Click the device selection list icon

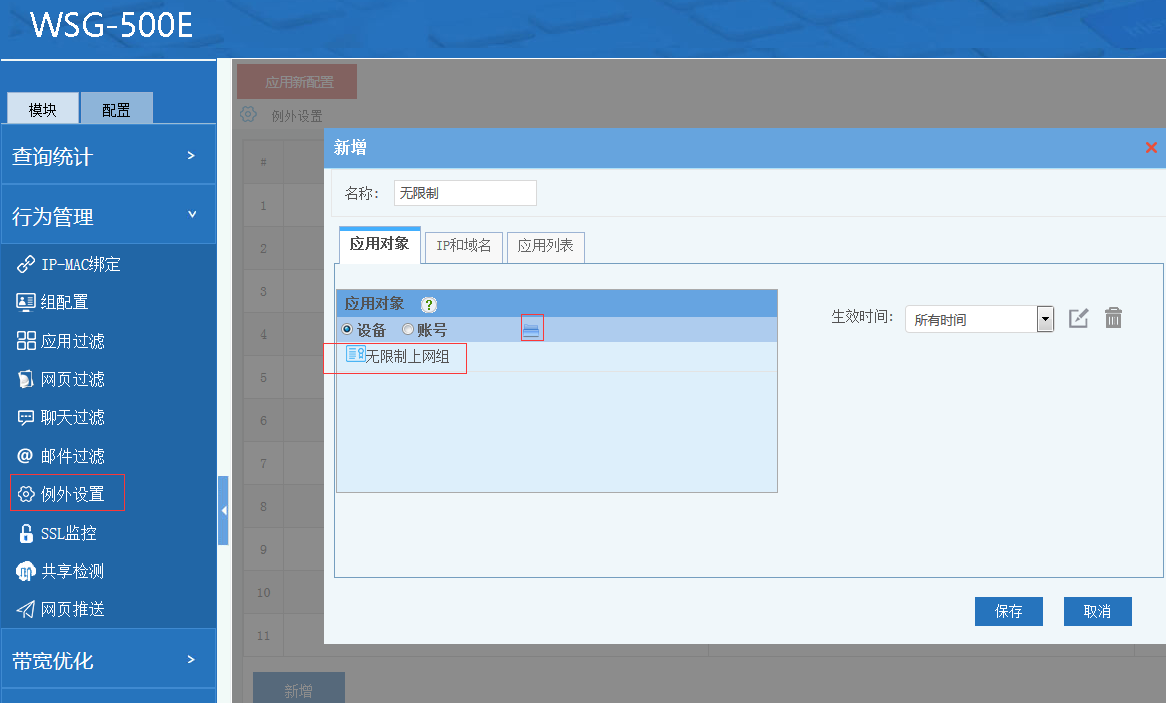(x=532, y=328)
